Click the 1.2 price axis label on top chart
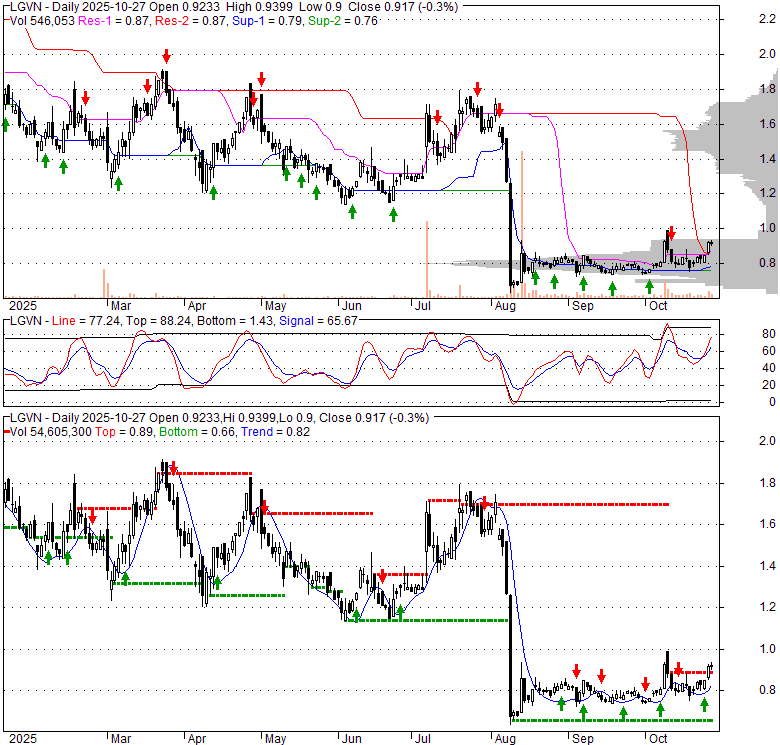 (x=767, y=193)
